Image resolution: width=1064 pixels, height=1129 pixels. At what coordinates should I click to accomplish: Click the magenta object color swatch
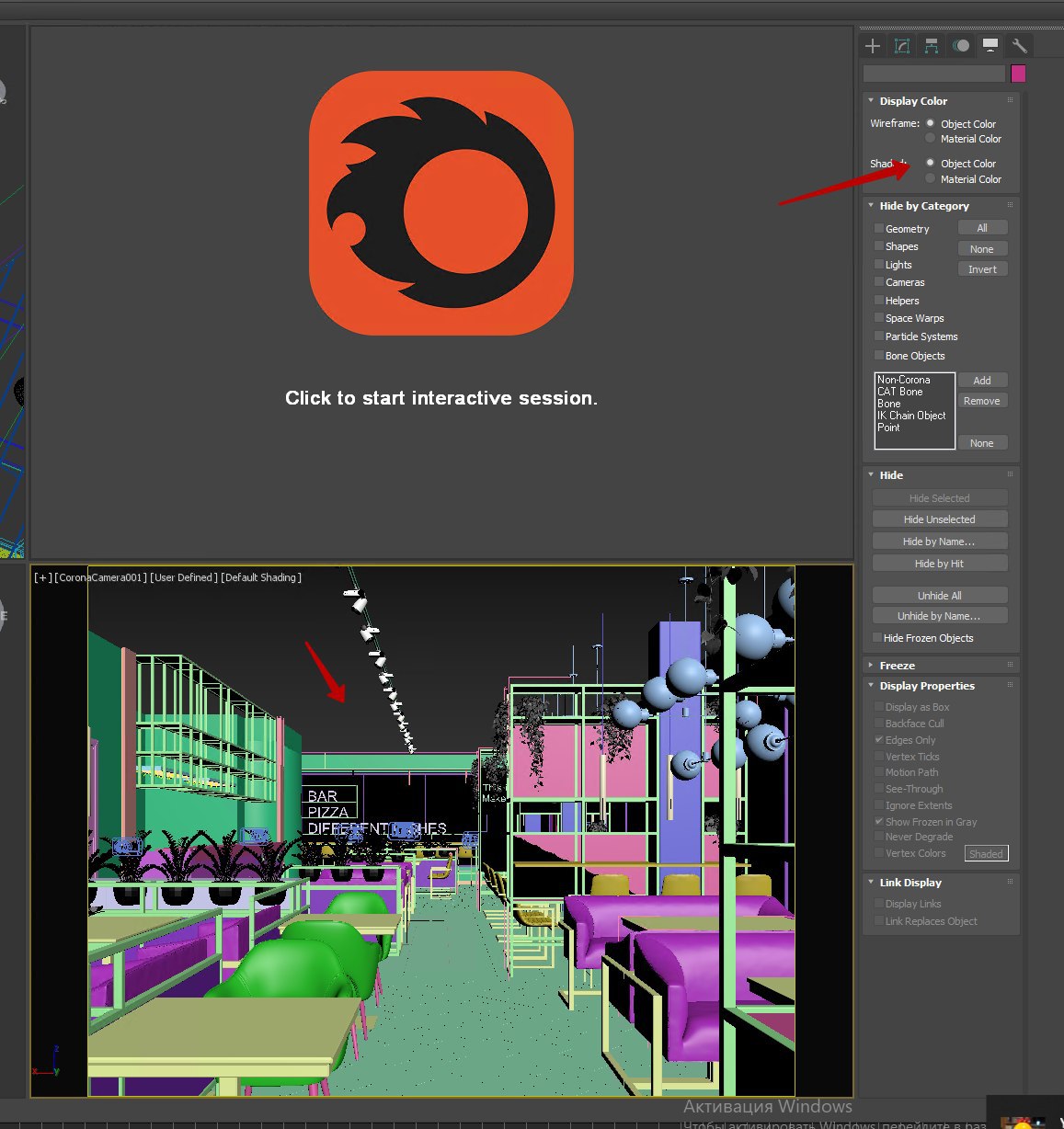(x=1018, y=74)
